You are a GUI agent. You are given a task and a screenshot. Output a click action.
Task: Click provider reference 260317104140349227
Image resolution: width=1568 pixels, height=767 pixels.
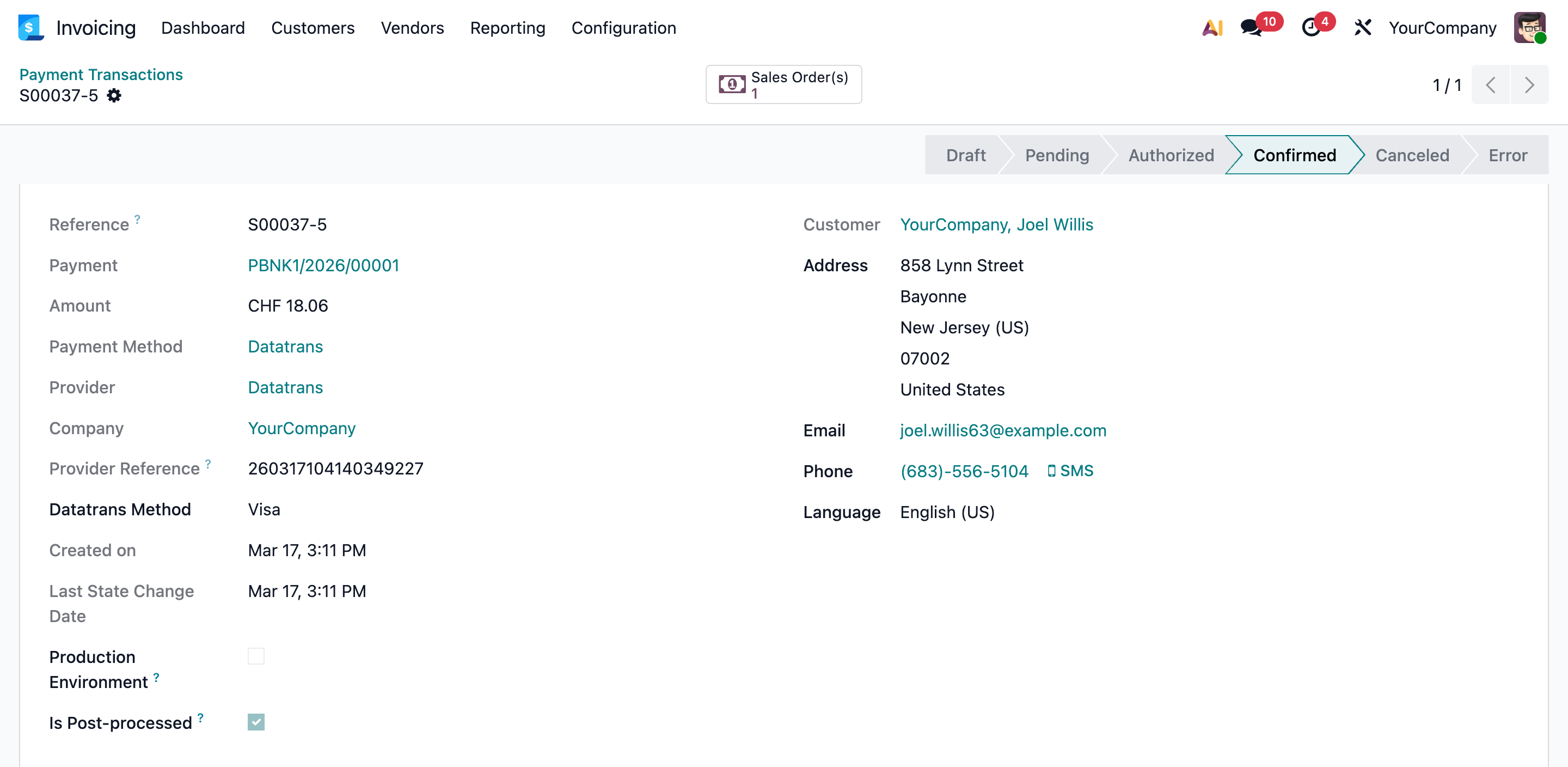tap(335, 468)
